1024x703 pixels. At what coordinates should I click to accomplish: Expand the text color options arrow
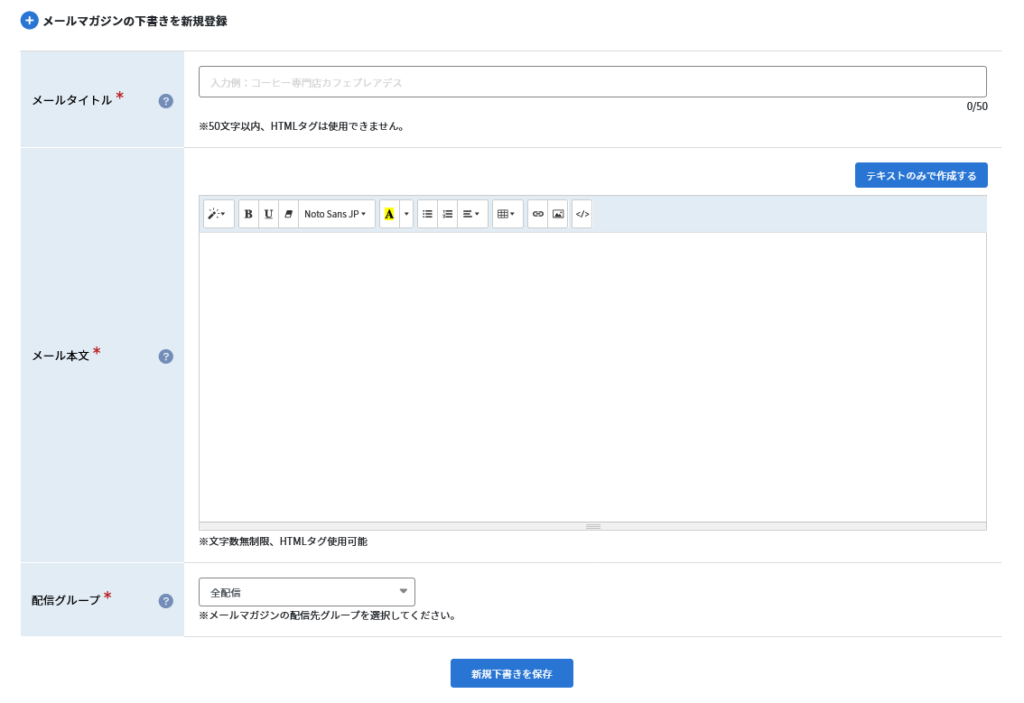pos(407,214)
